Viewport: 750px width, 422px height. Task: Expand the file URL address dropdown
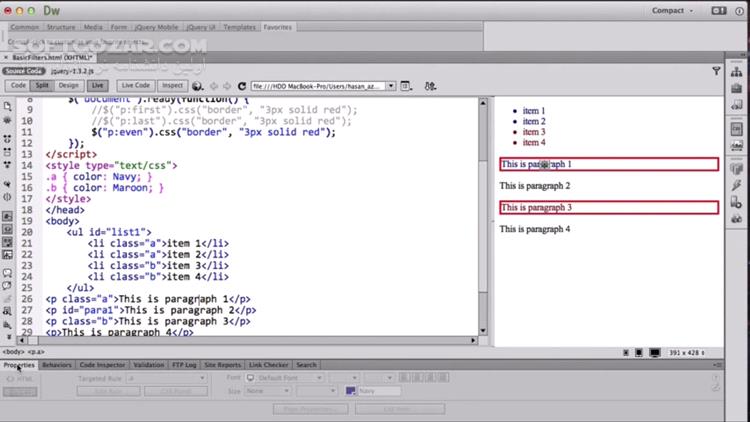pyautogui.click(x=391, y=86)
